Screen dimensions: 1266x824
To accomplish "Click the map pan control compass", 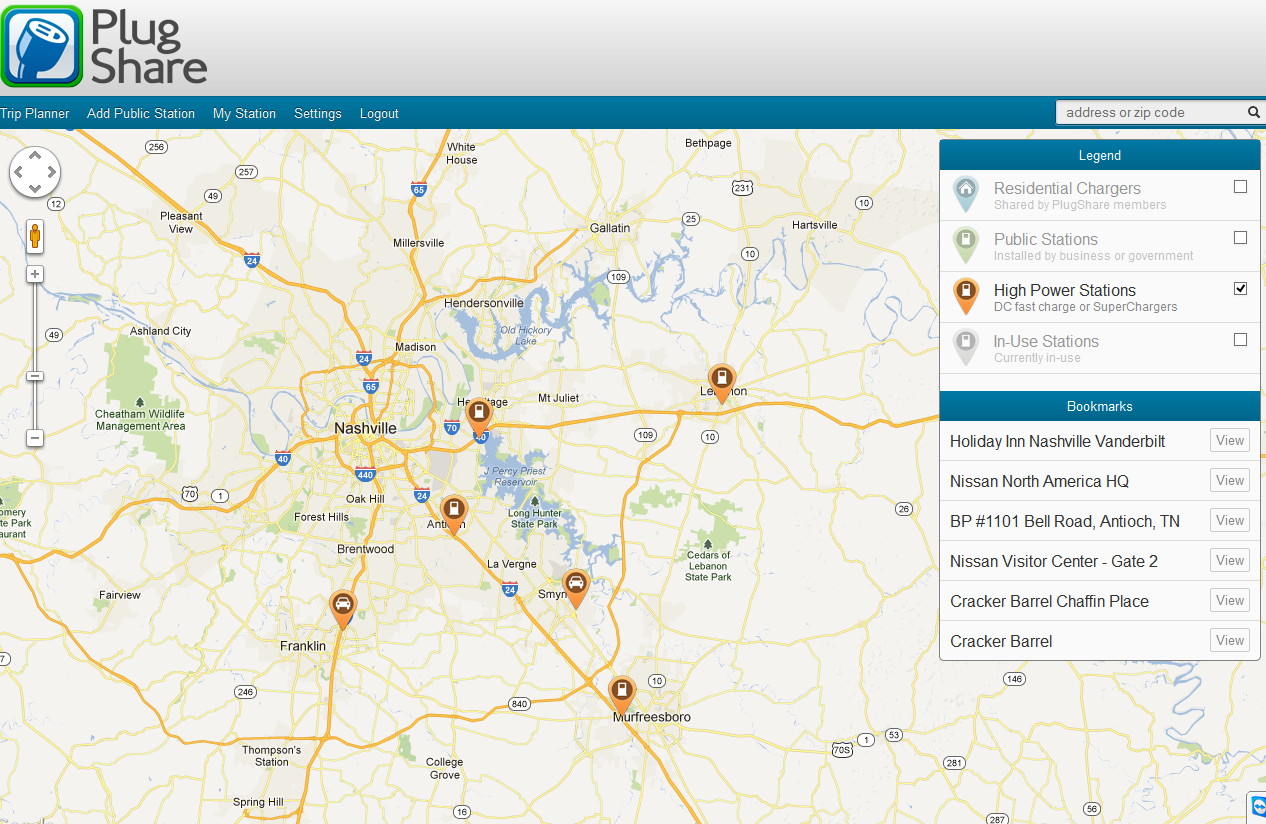I will [x=35, y=172].
